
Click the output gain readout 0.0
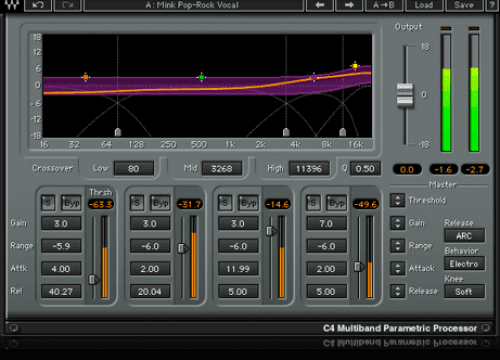[x=407, y=169]
